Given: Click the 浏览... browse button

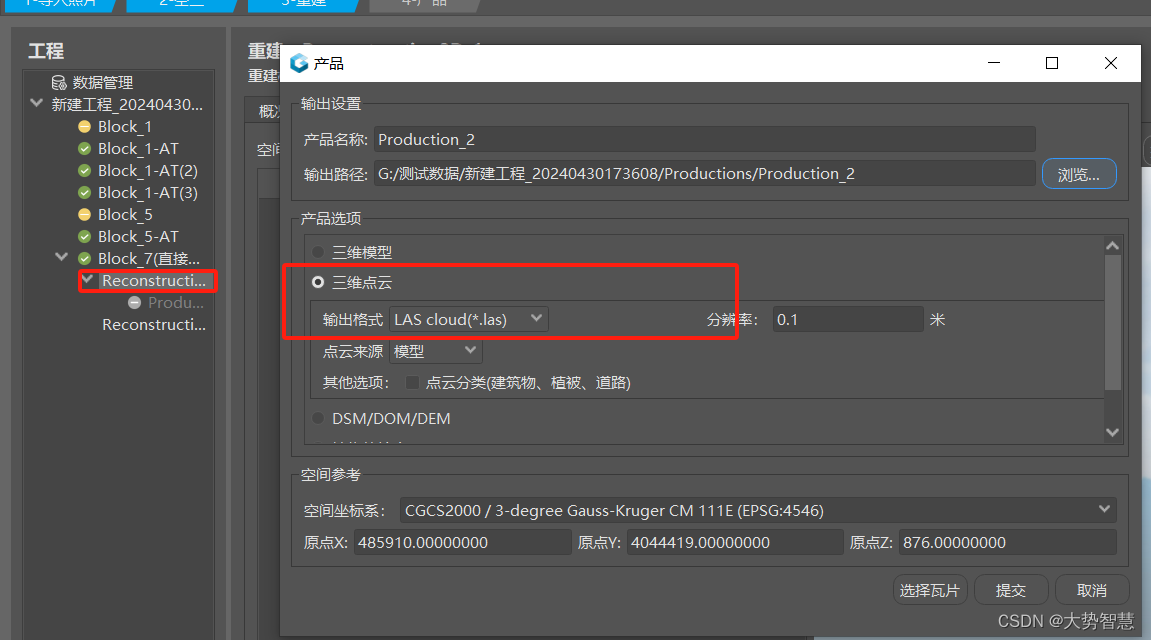Looking at the screenshot, I should [x=1079, y=174].
